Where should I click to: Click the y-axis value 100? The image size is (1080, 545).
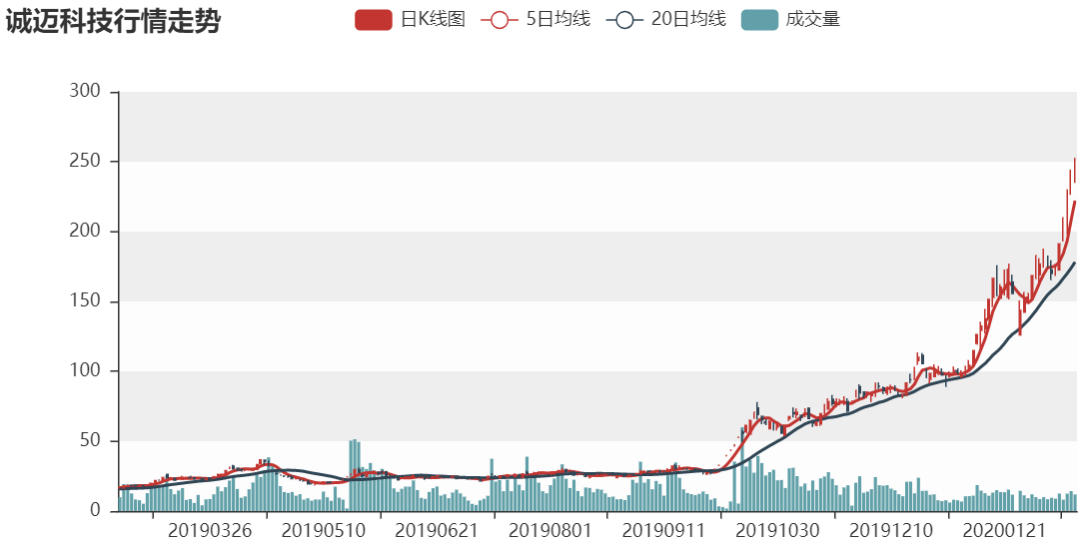pyautogui.click(x=85, y=371)
